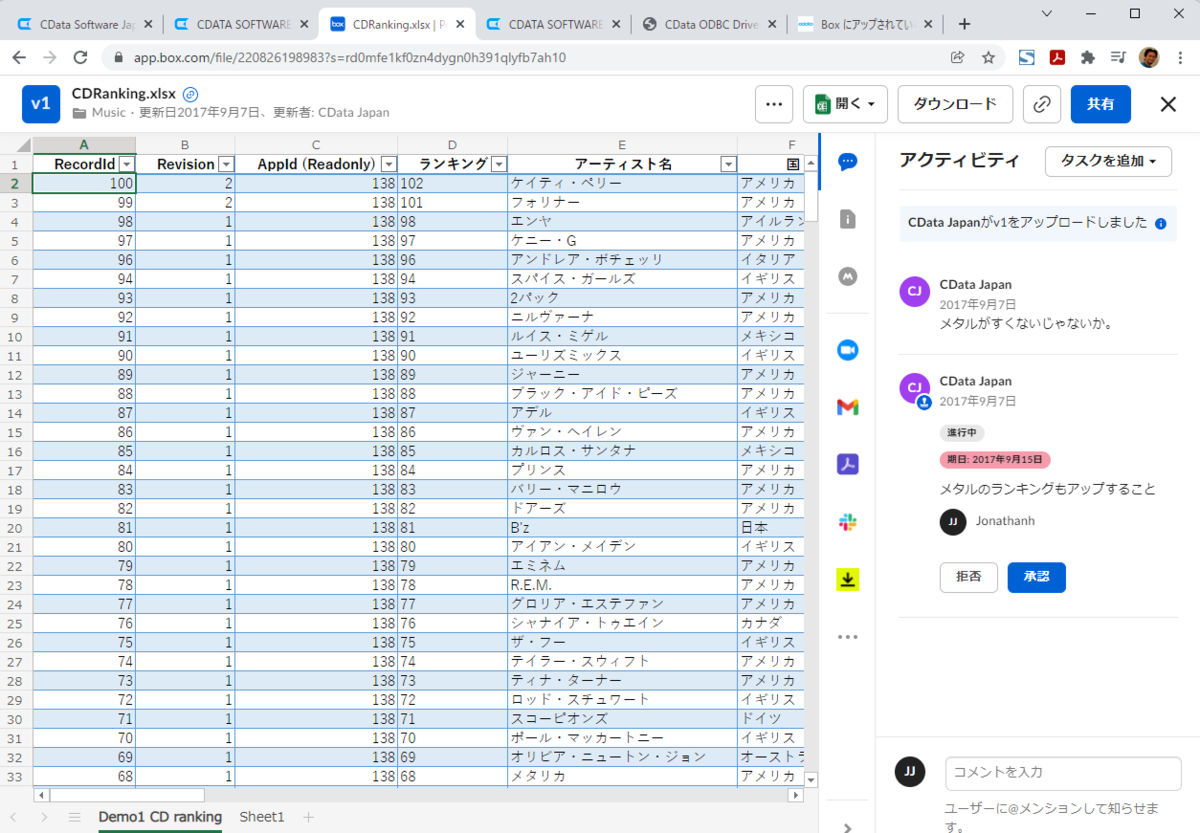The image size is (1200, 833).
Task: Click the ダウンロード button
Action: (955, 104)
